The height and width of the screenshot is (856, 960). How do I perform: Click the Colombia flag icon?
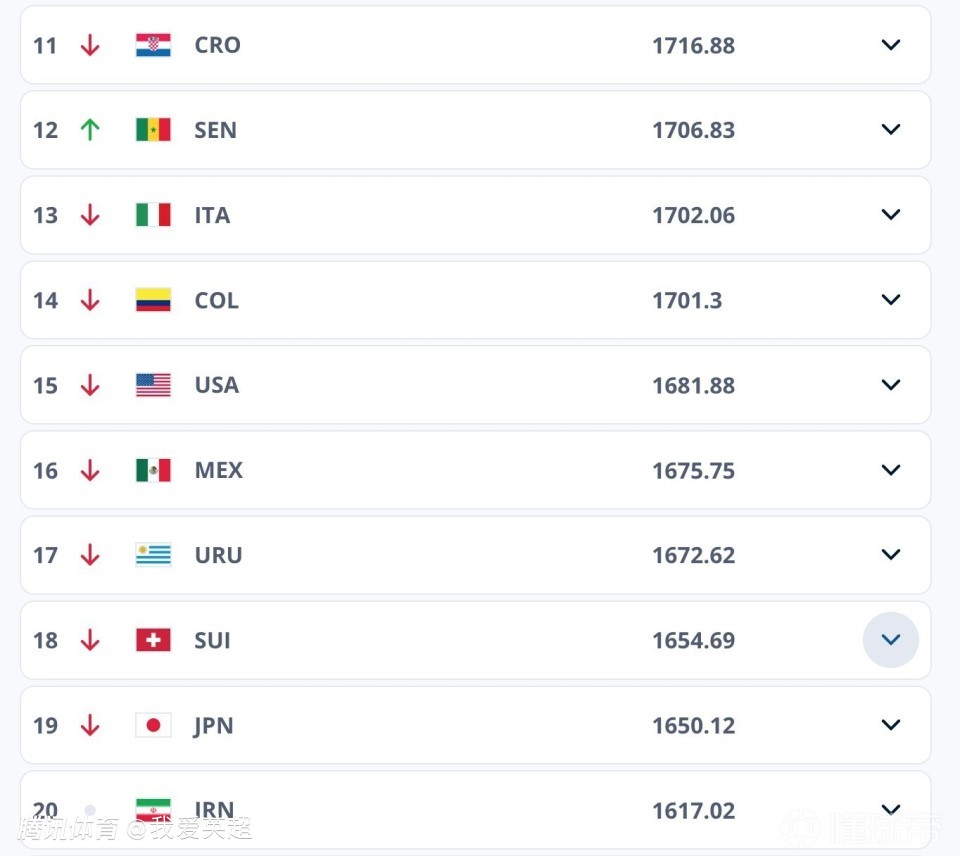point(153,300)
